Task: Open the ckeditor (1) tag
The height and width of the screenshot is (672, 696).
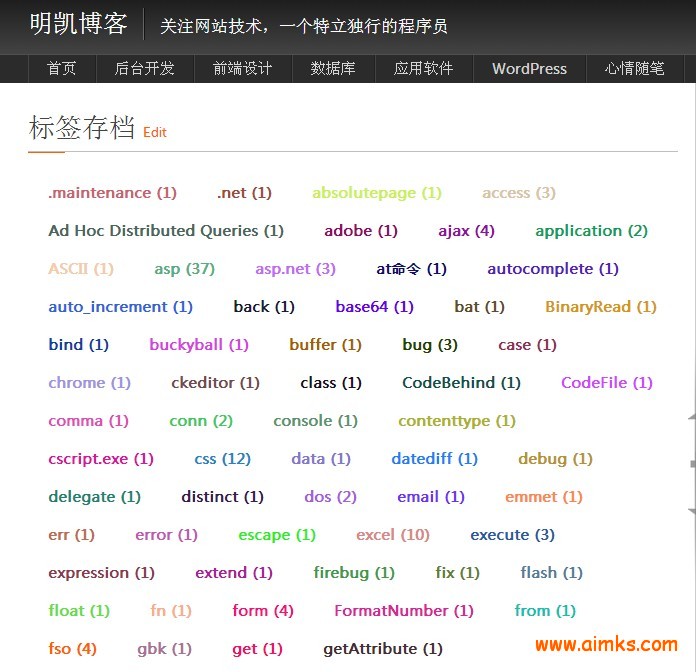Action: 216,383
